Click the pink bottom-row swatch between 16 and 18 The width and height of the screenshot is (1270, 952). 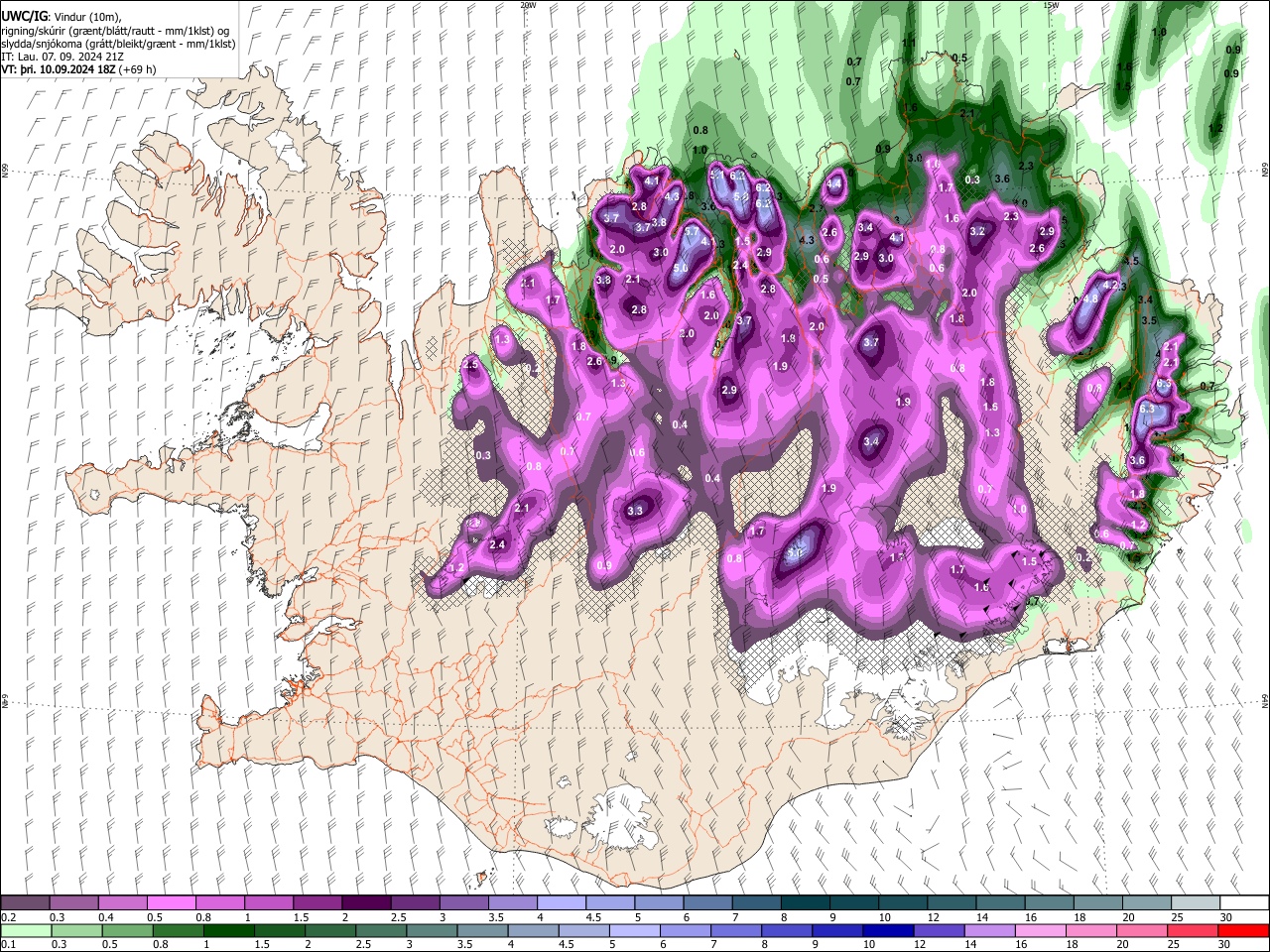(1041, 931)
